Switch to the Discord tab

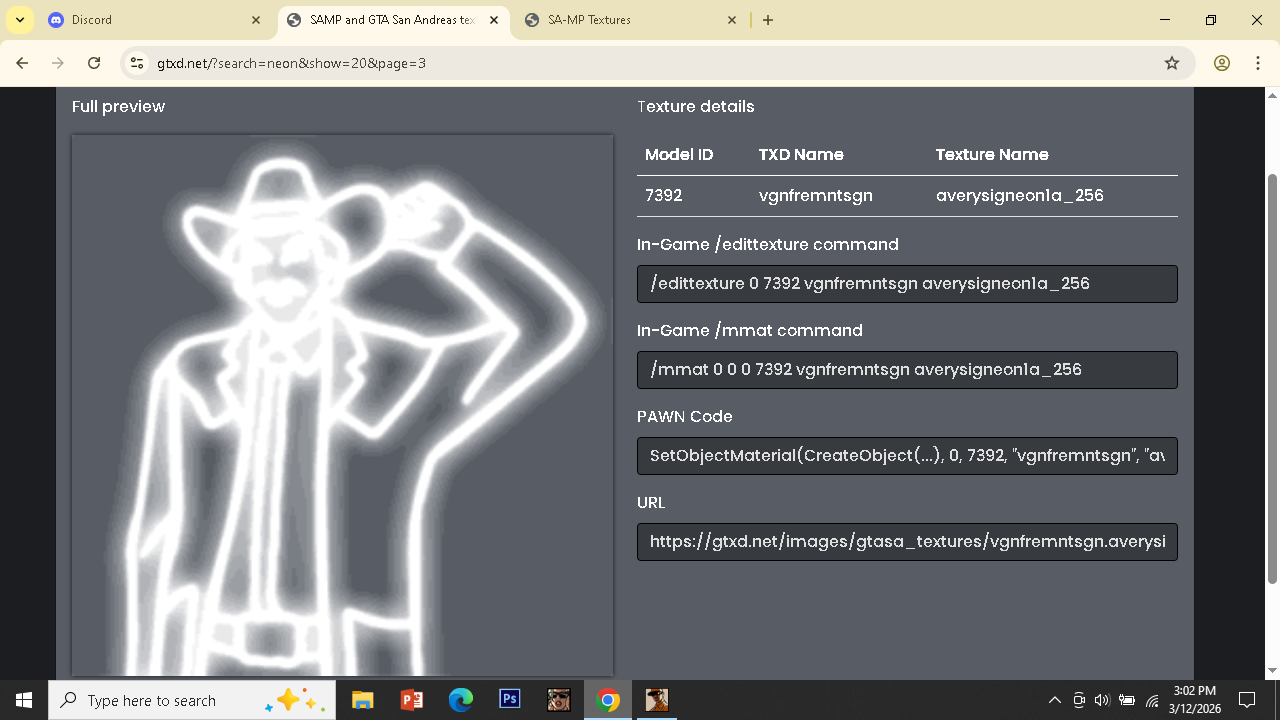[x=155, y=20]
